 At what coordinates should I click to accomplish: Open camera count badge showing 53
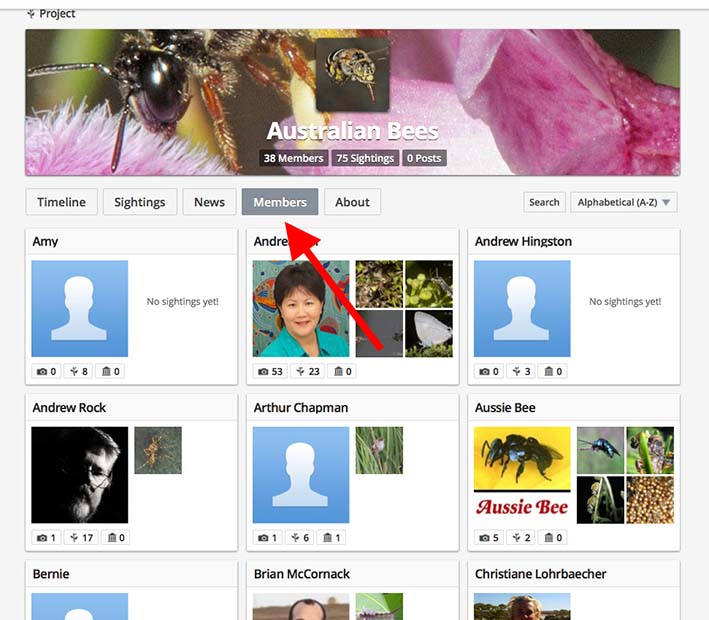[270, 371]
